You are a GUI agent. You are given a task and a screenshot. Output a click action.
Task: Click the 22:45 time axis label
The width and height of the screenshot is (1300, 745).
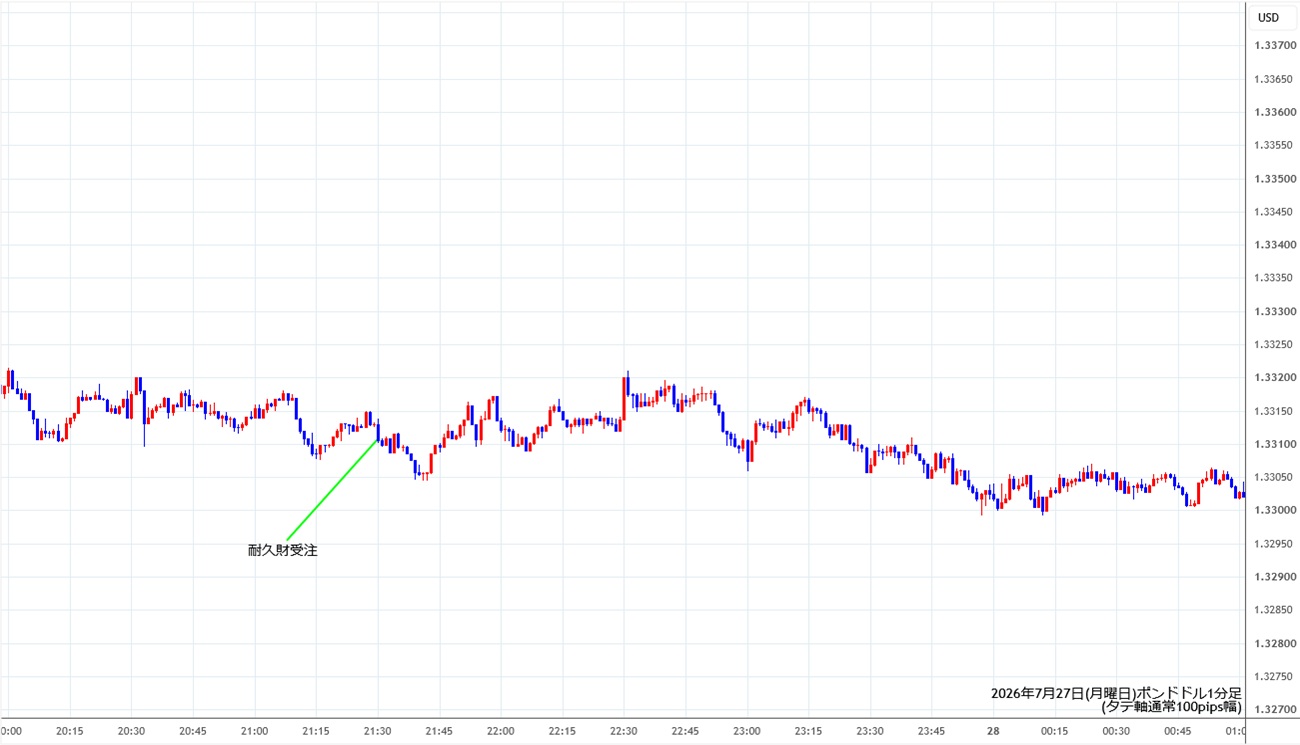[x=685, y=731]
